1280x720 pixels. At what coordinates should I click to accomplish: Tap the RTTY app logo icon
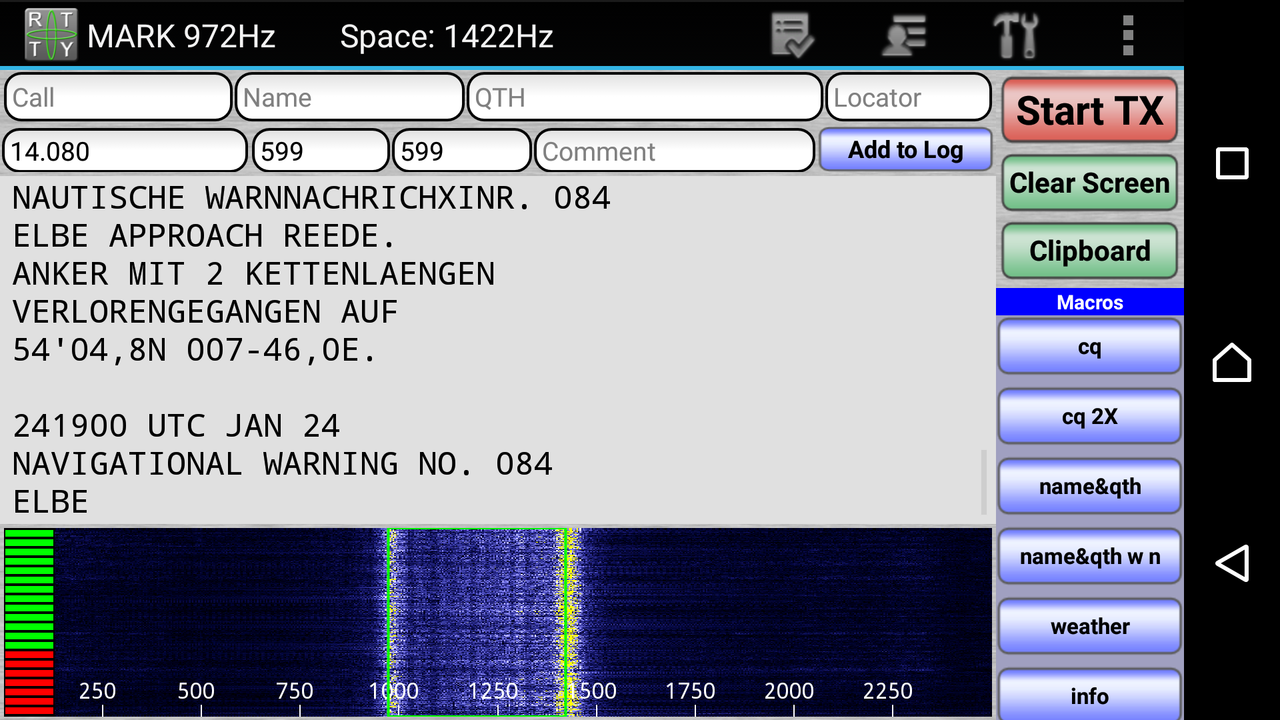pos(51,36)
